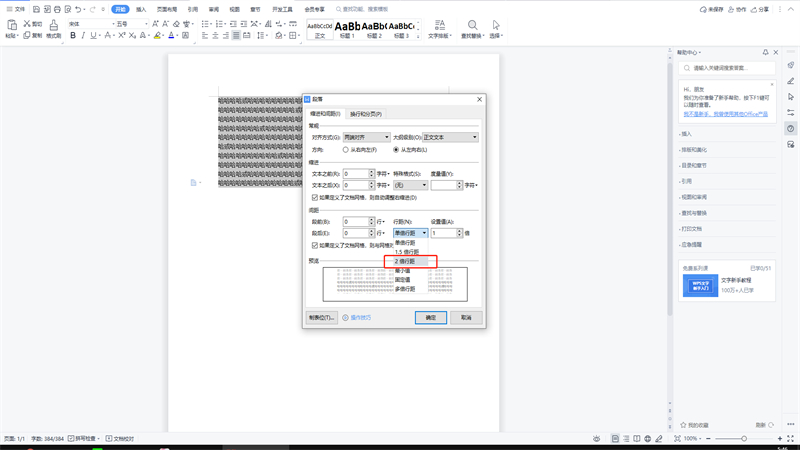Click the Cancel button in paragraph dialog
The height and width of the screenshot is (450, 800).
pyautogui.click(x=466, y=317)
